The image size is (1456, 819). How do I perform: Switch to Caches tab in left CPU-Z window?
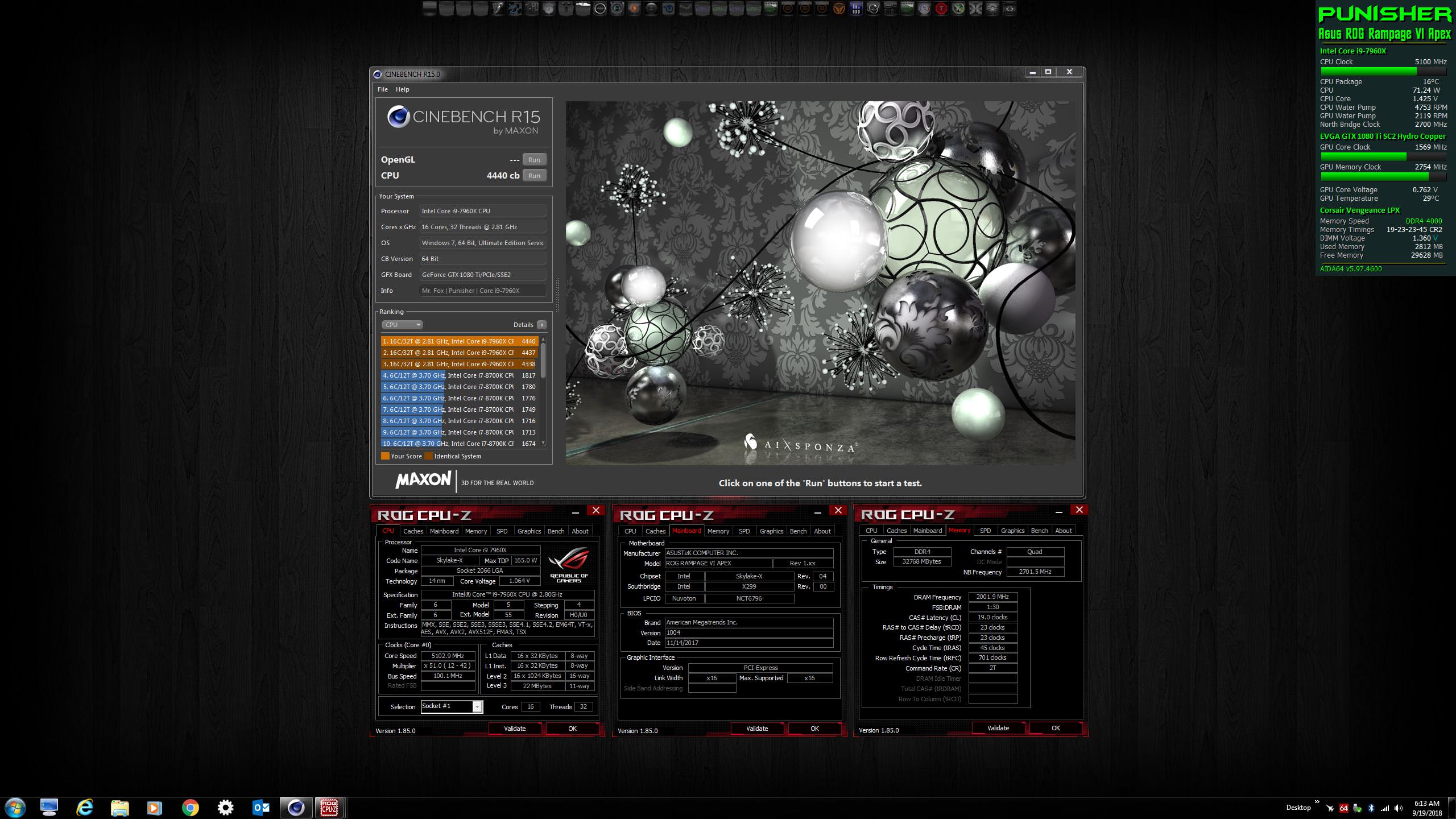[x=413, y=531]
